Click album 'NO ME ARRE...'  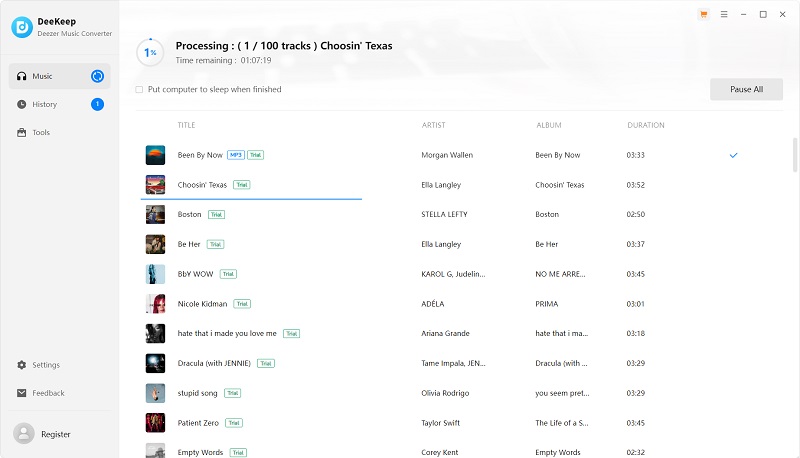pyautogui.click(x=560, y=274)
